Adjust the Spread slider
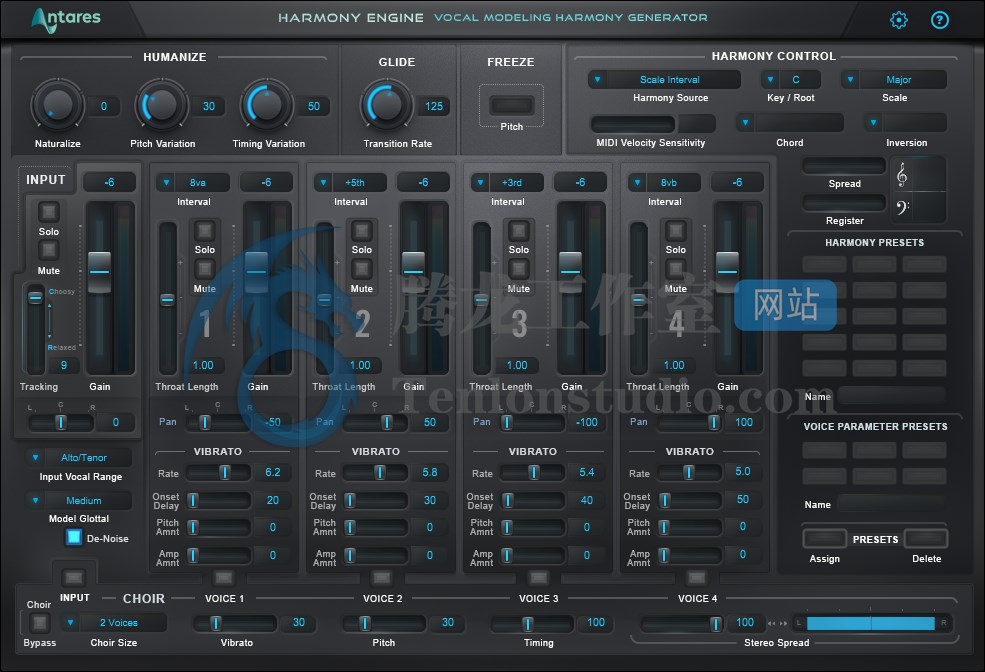The height and width of the screenshot is (672, 985). click(x=844, y=166)
